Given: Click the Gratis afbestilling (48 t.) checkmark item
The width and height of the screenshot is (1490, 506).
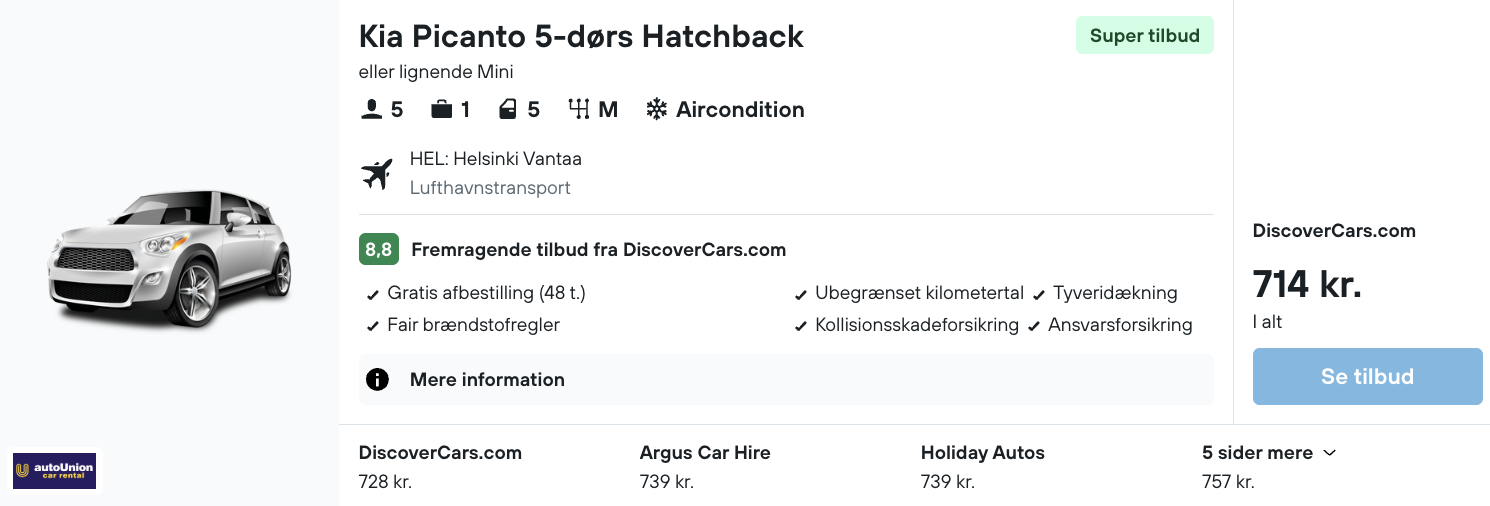Looking at the screenshot, I should click(477, 293).
